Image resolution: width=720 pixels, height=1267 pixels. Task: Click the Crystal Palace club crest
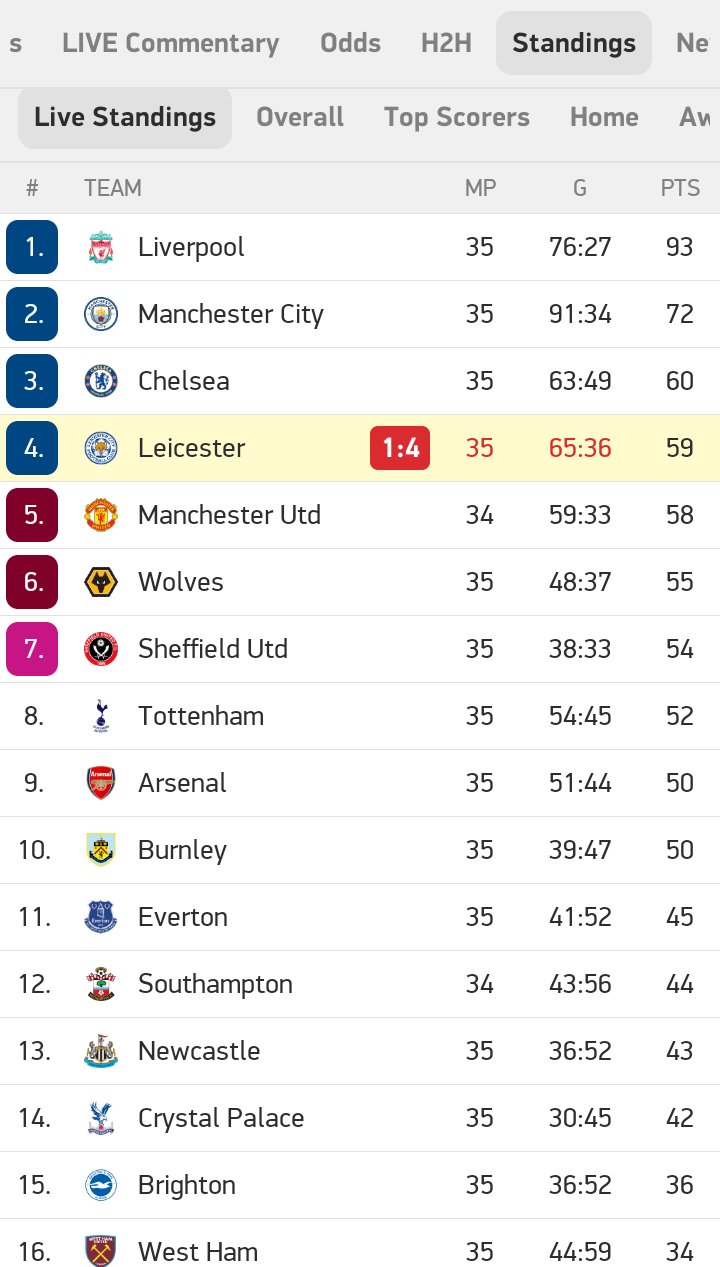point(101,1118)
